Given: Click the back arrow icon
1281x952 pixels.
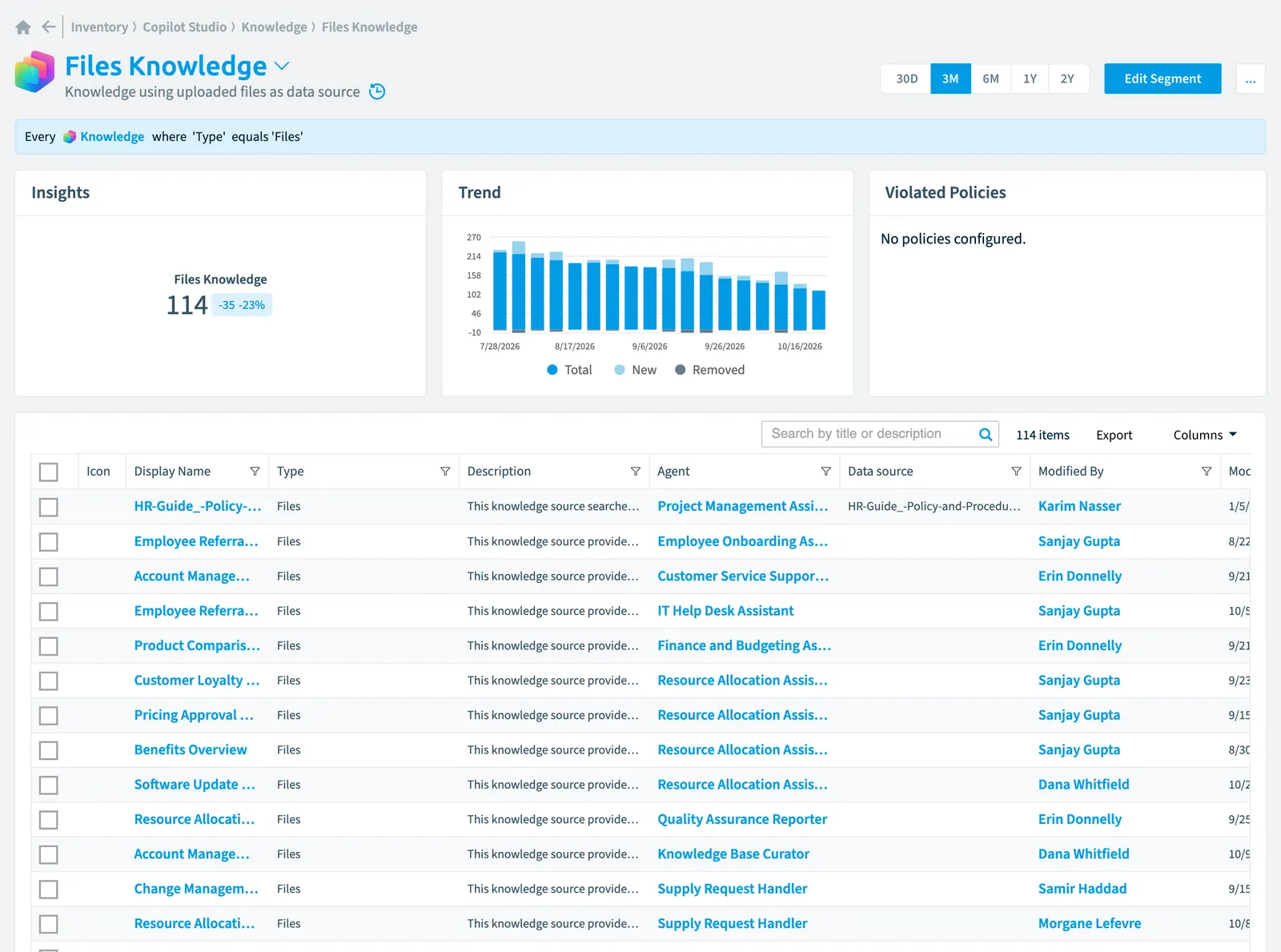Looking at the screenshot, I should click(x=49, y=27).
